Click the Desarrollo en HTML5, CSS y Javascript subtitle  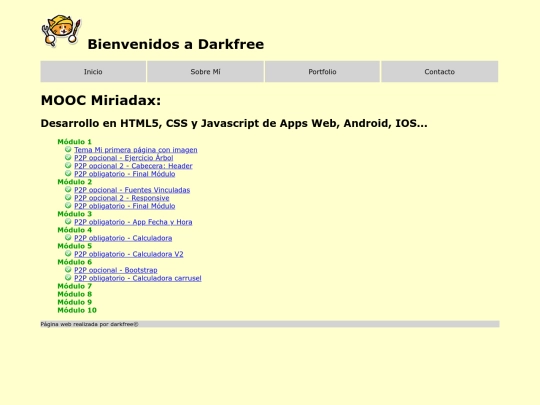coord(234,123)
